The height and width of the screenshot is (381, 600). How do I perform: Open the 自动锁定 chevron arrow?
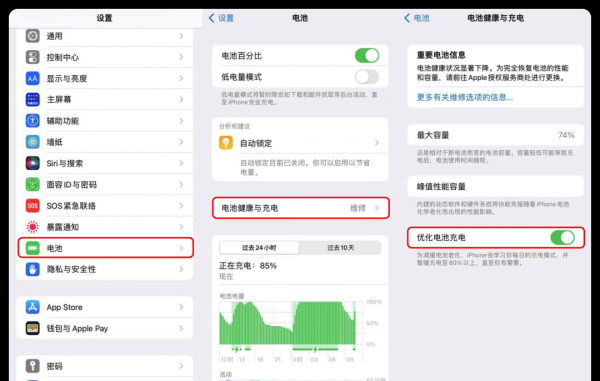[x=377, y=143]
